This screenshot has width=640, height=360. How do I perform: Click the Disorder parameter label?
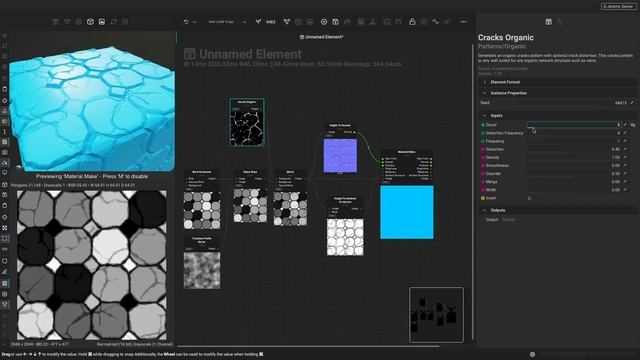coord(493,173)
